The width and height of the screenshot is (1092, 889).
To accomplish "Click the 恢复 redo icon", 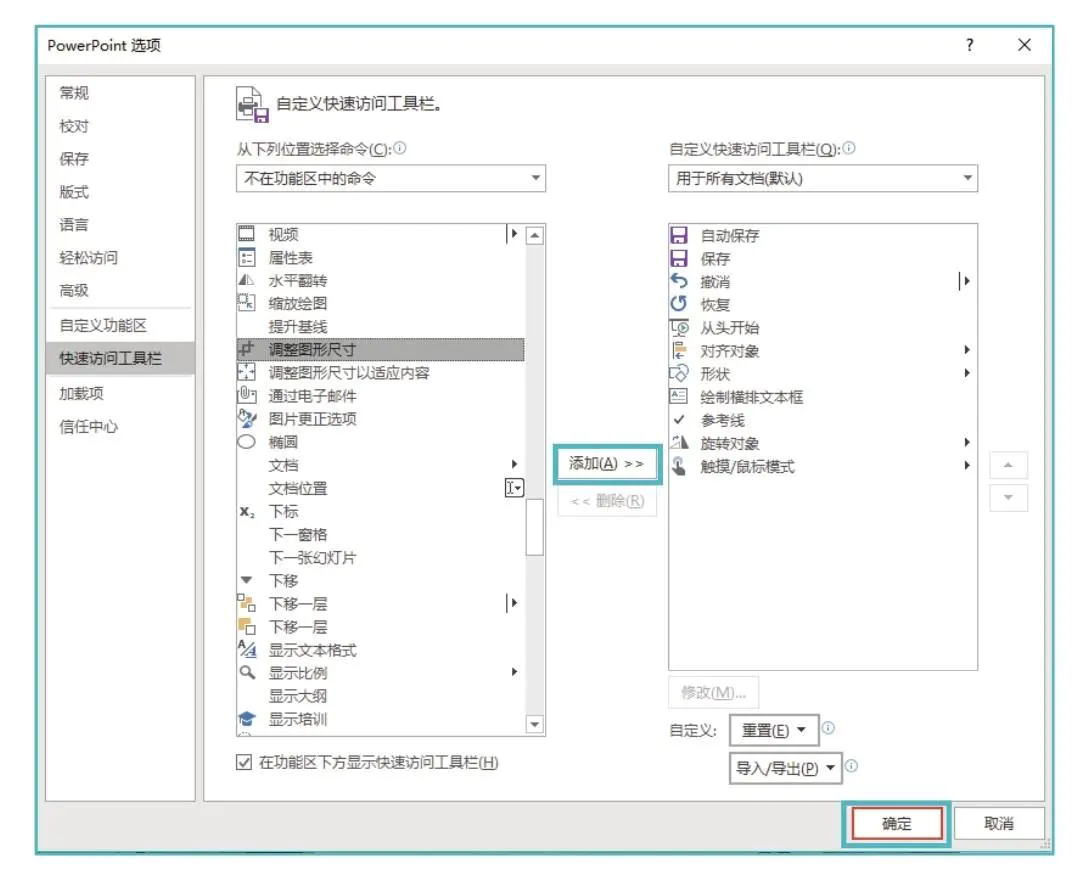I will click(678, 304).
